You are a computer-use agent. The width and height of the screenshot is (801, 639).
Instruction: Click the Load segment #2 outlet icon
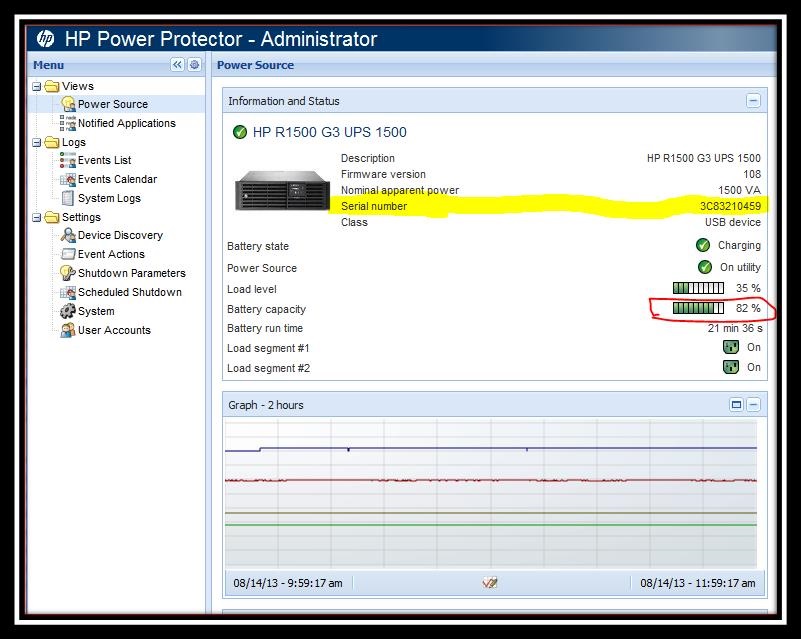point(731,367)
